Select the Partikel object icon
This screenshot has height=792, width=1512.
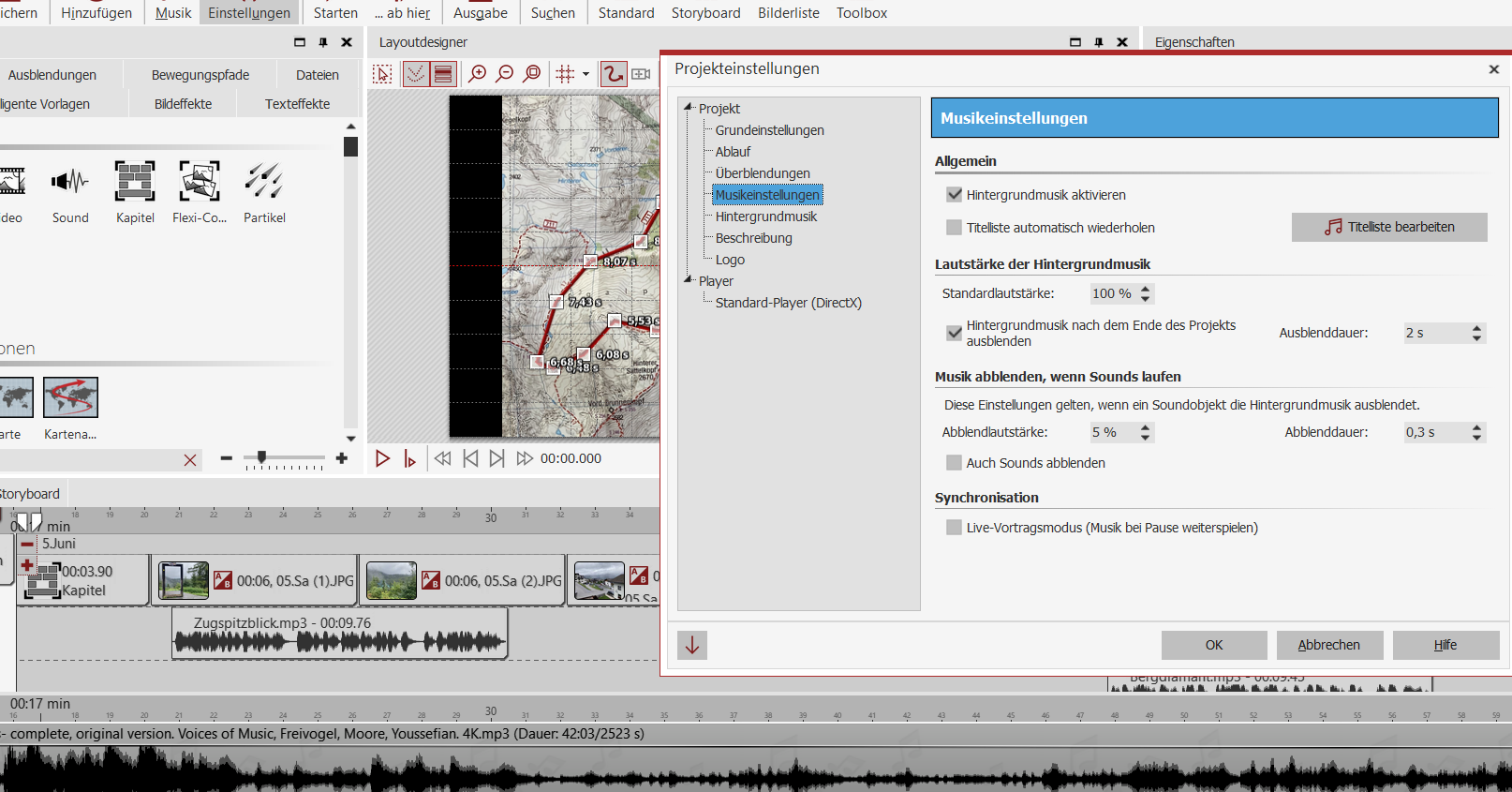coord(264,182)
